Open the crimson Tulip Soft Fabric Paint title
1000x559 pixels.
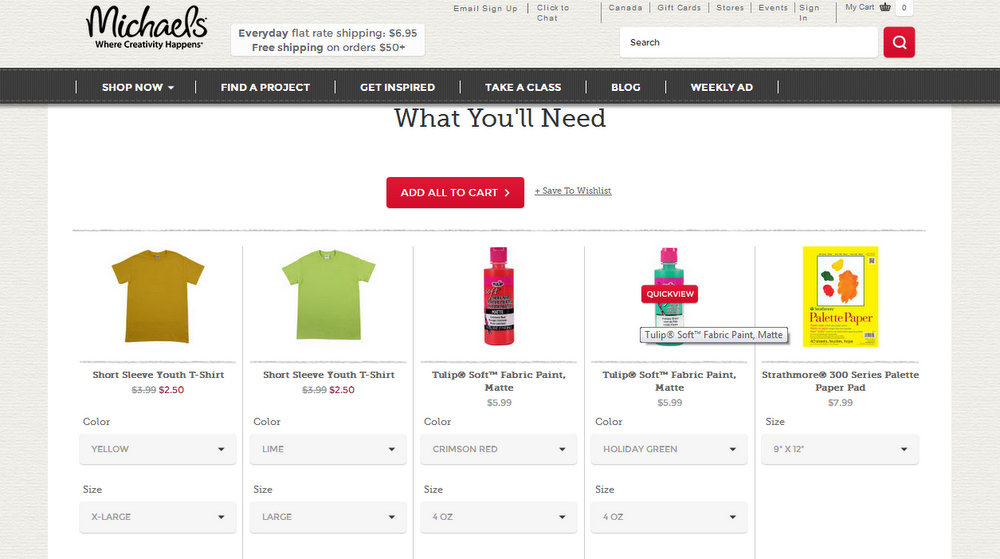pyautogui.click(x=499, y=381)
